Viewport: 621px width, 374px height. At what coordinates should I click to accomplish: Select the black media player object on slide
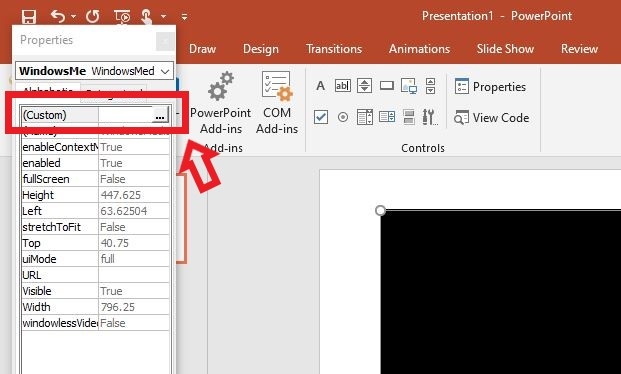[x=501, y=292]
